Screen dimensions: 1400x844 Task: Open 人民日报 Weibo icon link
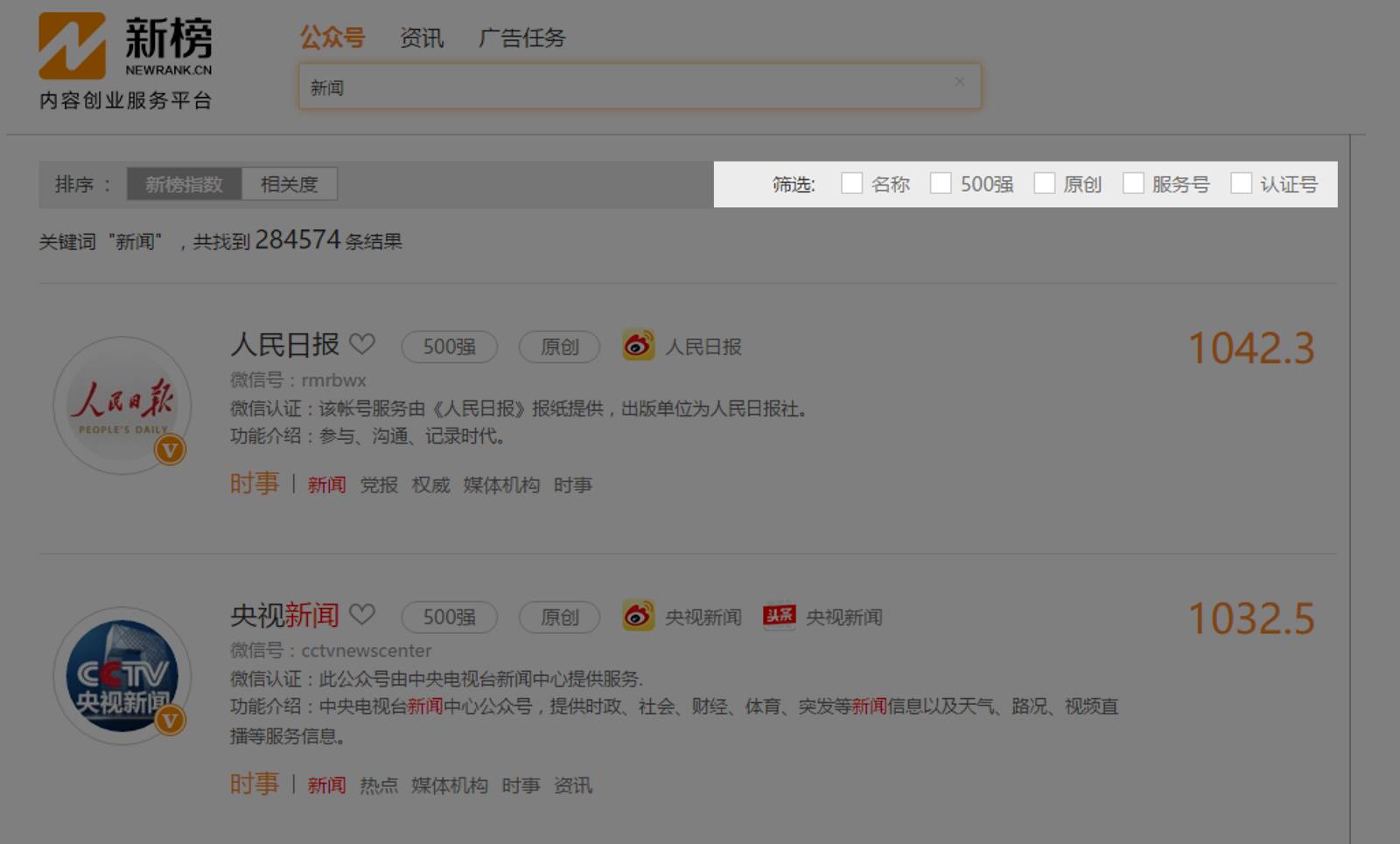pyautogui.click(x=638, y=345)
